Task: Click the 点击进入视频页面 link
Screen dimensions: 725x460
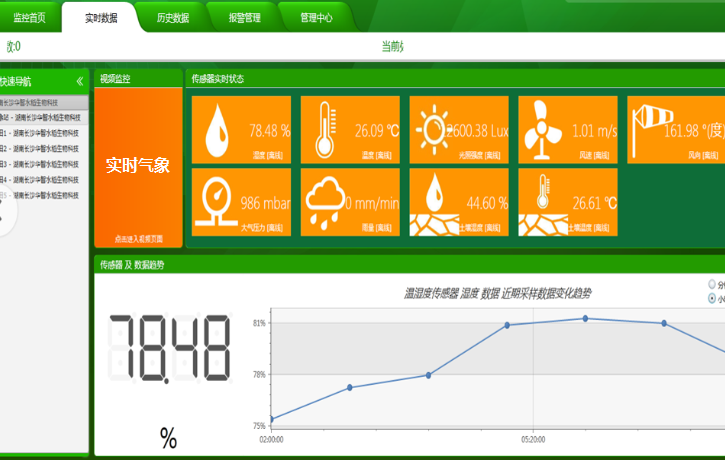Action: coord(138,239)
